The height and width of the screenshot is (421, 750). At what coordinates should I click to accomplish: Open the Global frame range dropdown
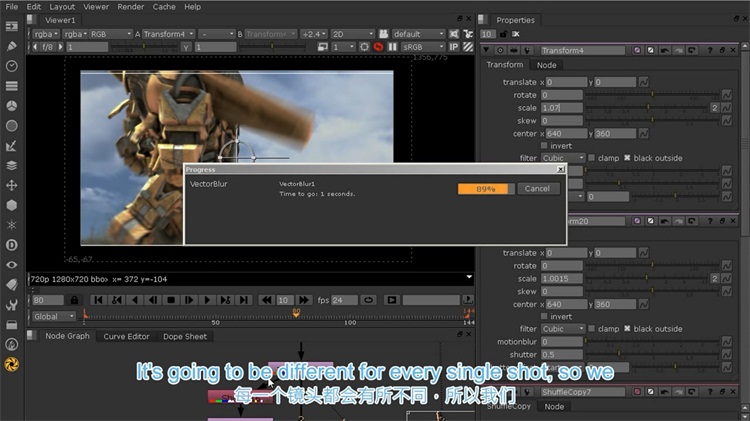[54, 316]
